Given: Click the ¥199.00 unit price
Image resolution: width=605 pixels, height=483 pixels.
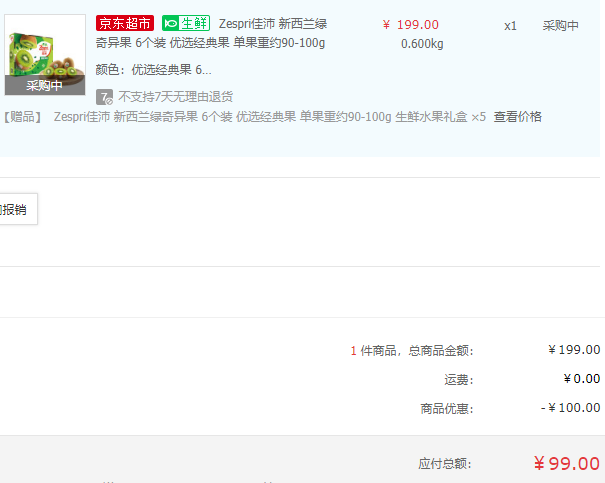Looking at the screenshot, I should [411, 25].
